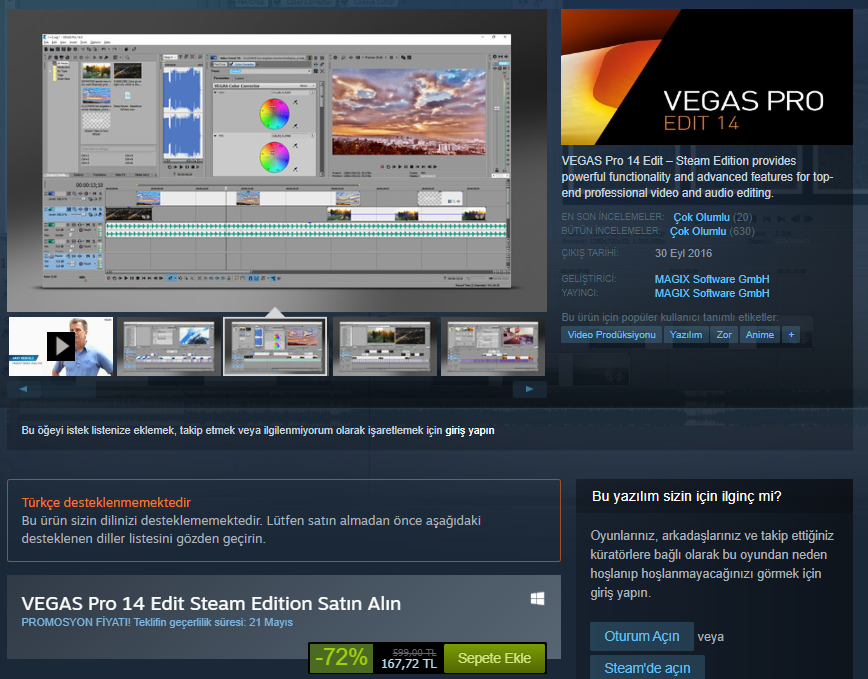868x679 pixels.
Task: Click the thumbnail strip scrollbar handle
Action: click(x=69, y=390)
